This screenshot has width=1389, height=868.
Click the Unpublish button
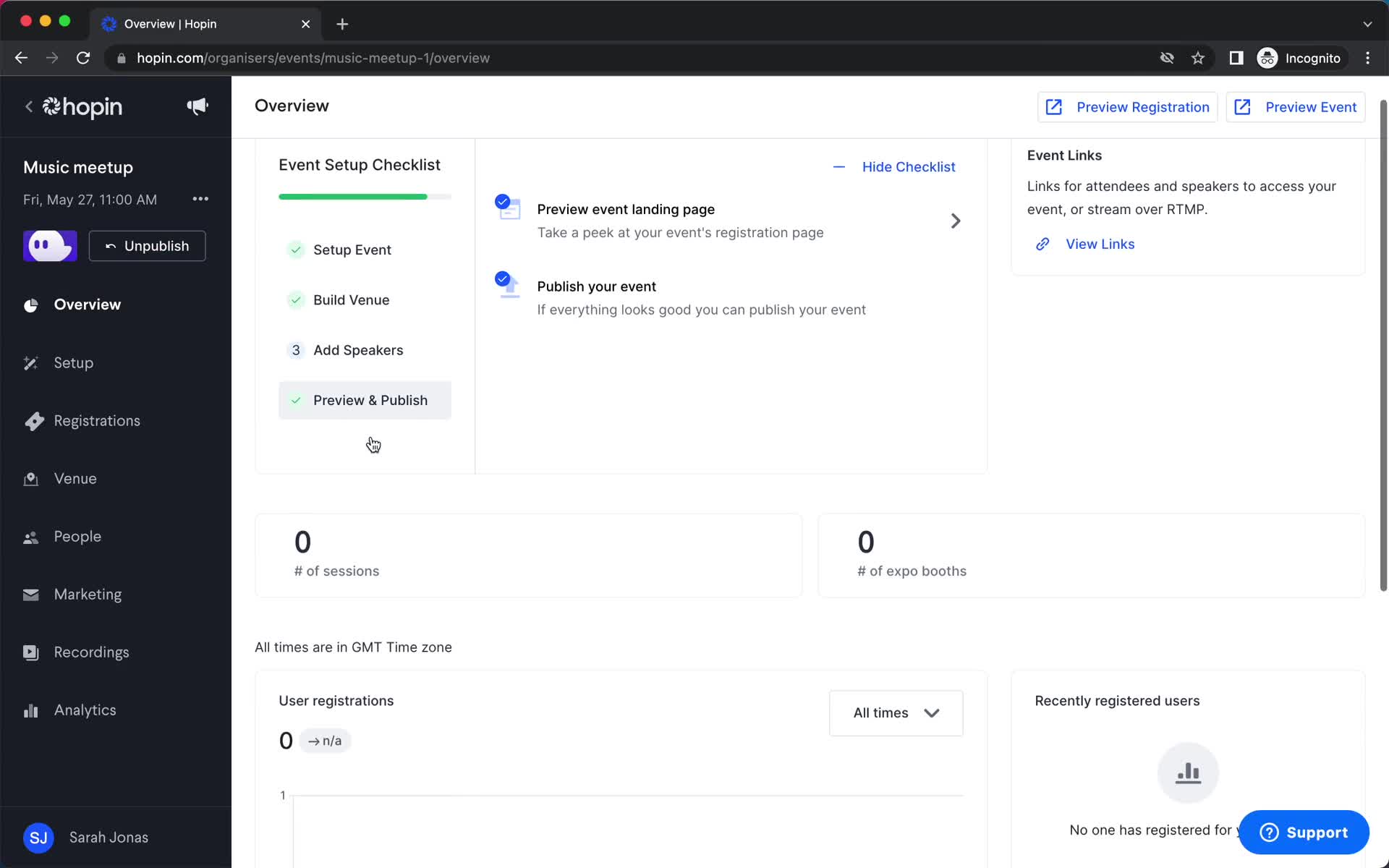pos(147,246)
